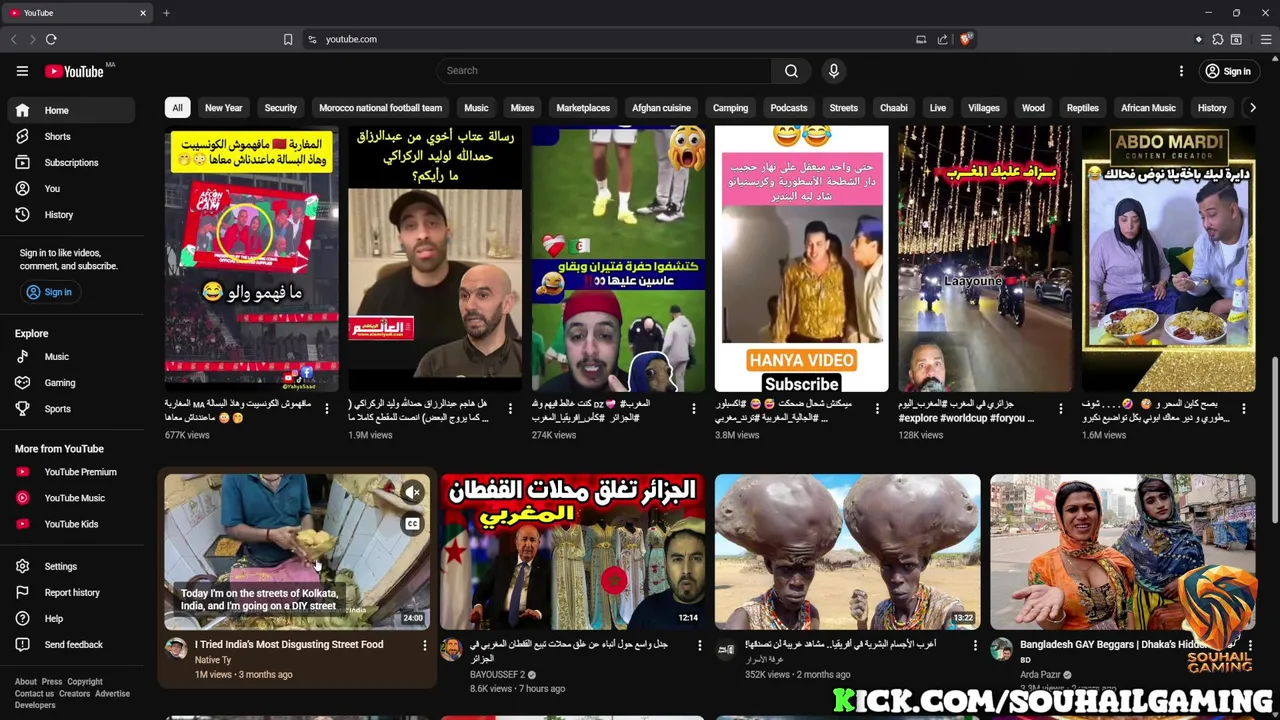Viewport: 1280px width, 720px height.
Task: Select the Podcasts filter chip
Action: (788, 108)
